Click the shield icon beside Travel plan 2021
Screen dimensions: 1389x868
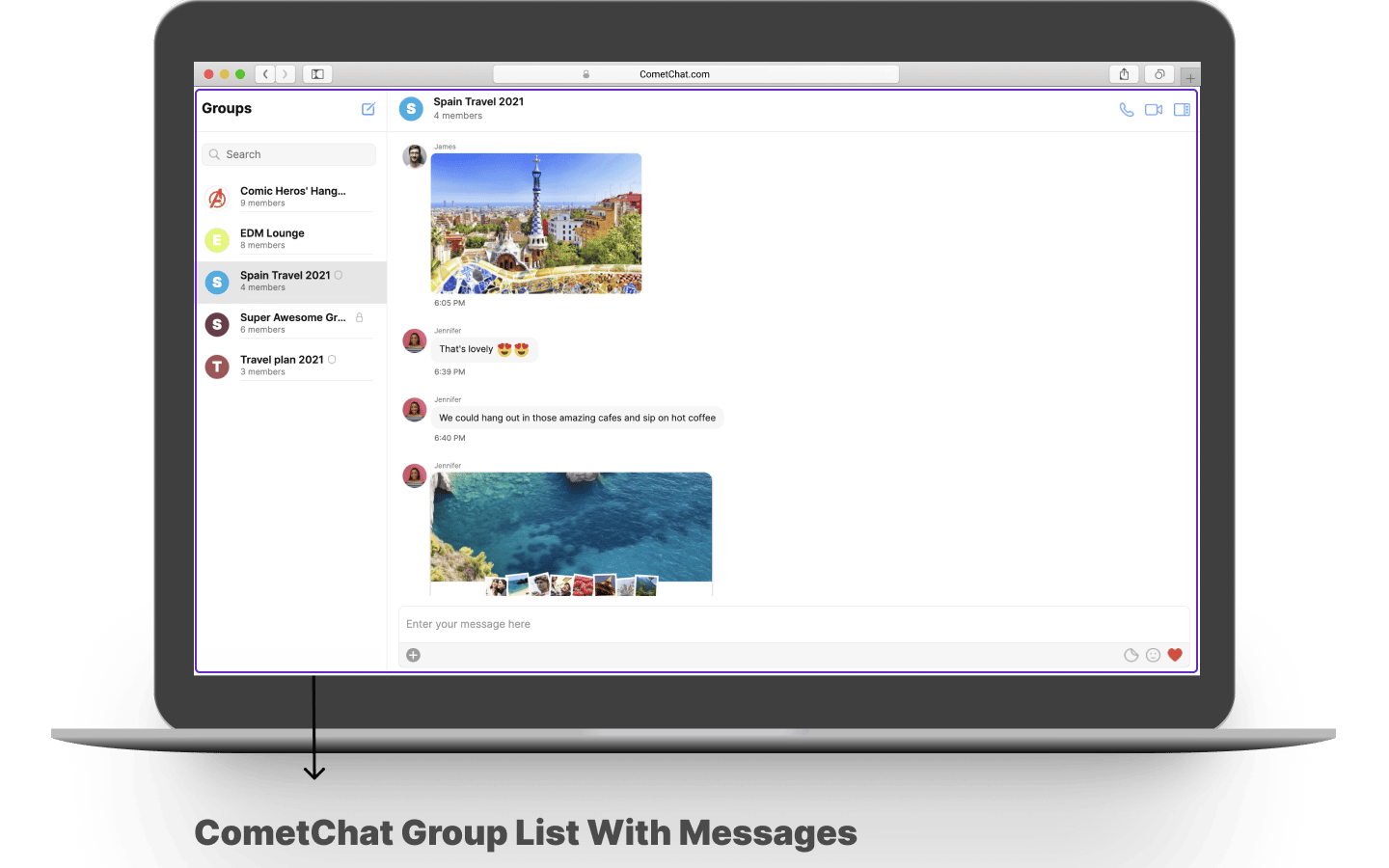coord(332,360)
